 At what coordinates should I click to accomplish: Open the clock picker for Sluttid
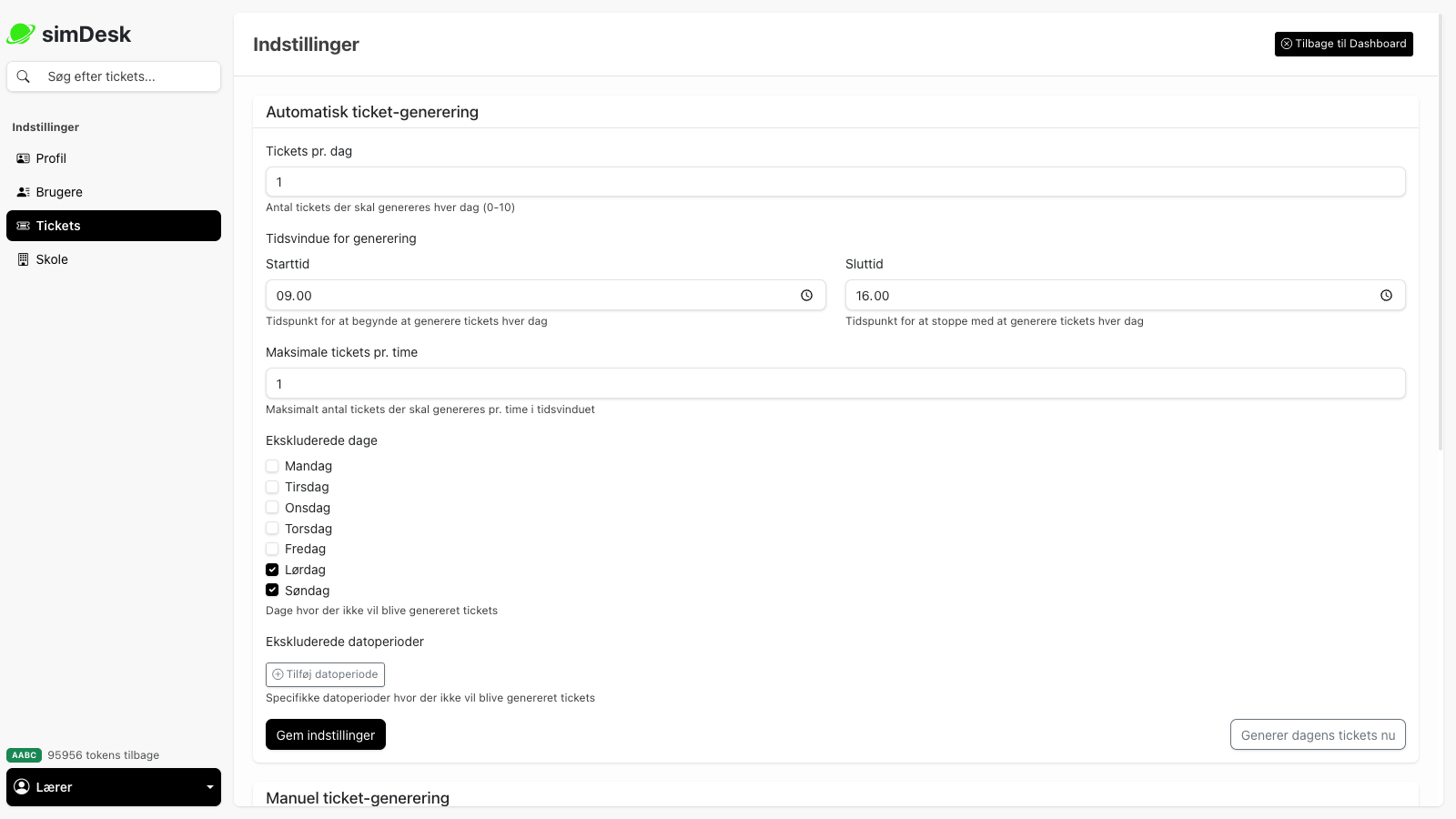[x=1386, y=295]
